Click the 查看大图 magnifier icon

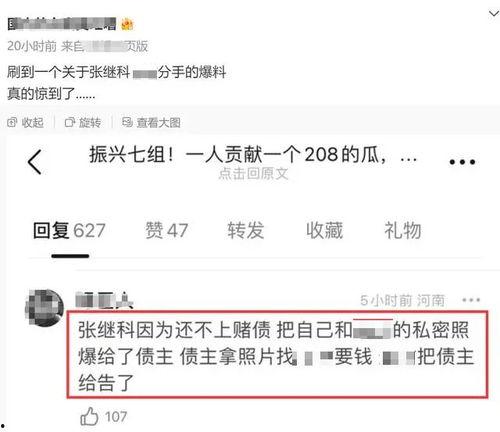click(127, 122)
